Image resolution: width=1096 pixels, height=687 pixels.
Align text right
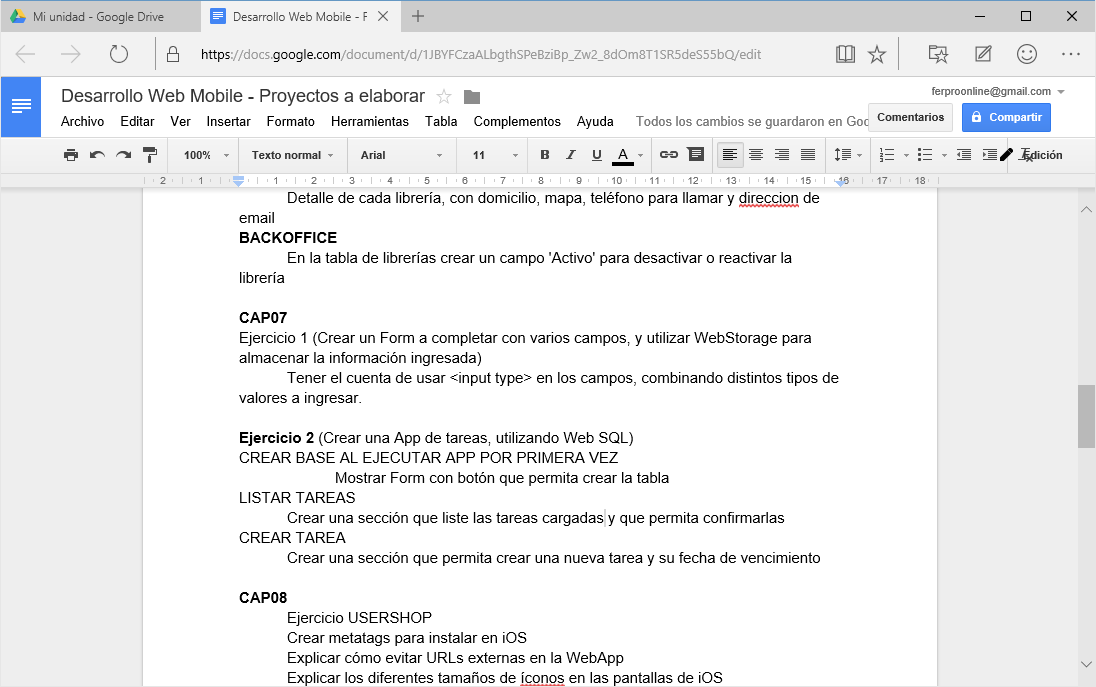click(x=781, y=155)
